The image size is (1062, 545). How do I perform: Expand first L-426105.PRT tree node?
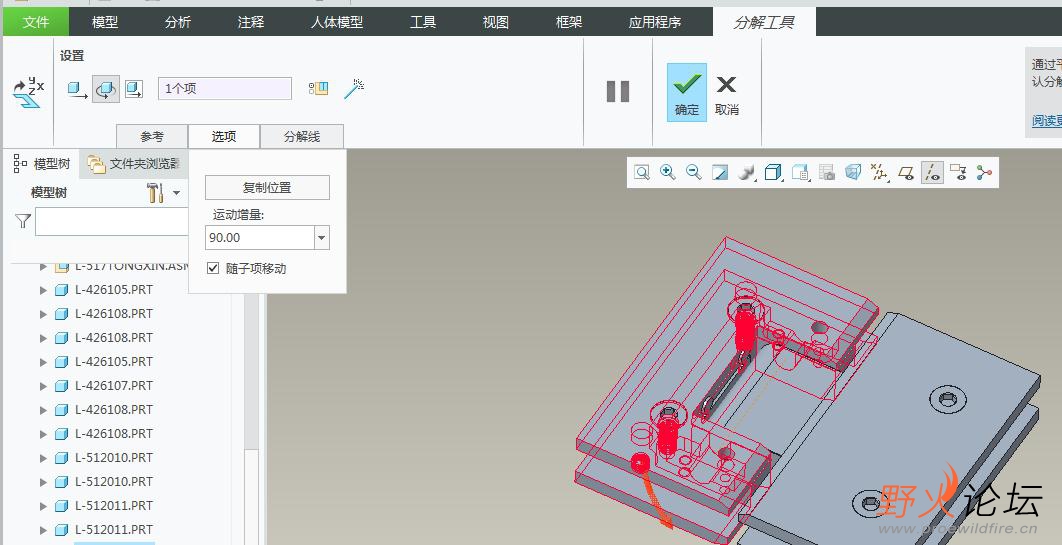pos(43,290)
